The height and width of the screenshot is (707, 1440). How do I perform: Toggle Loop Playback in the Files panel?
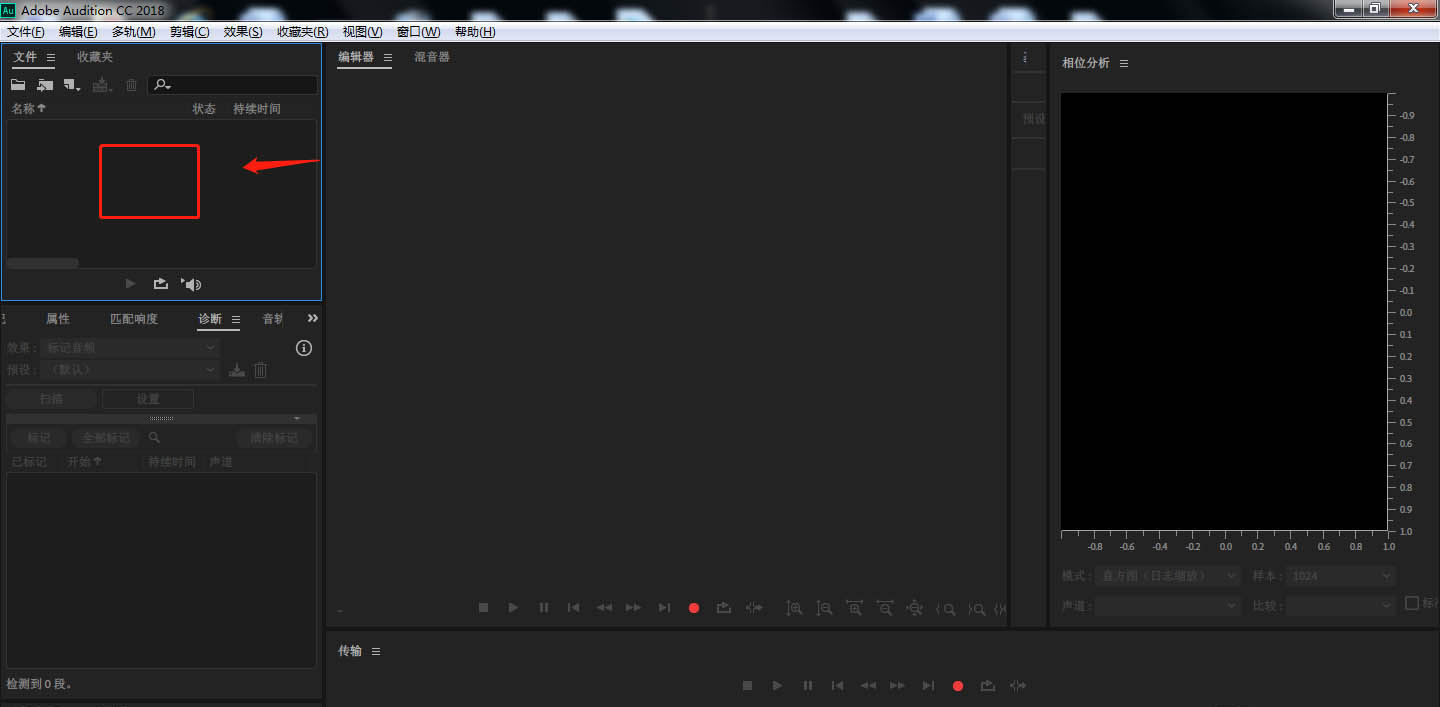pyautogui.click(x=161, y=284)
